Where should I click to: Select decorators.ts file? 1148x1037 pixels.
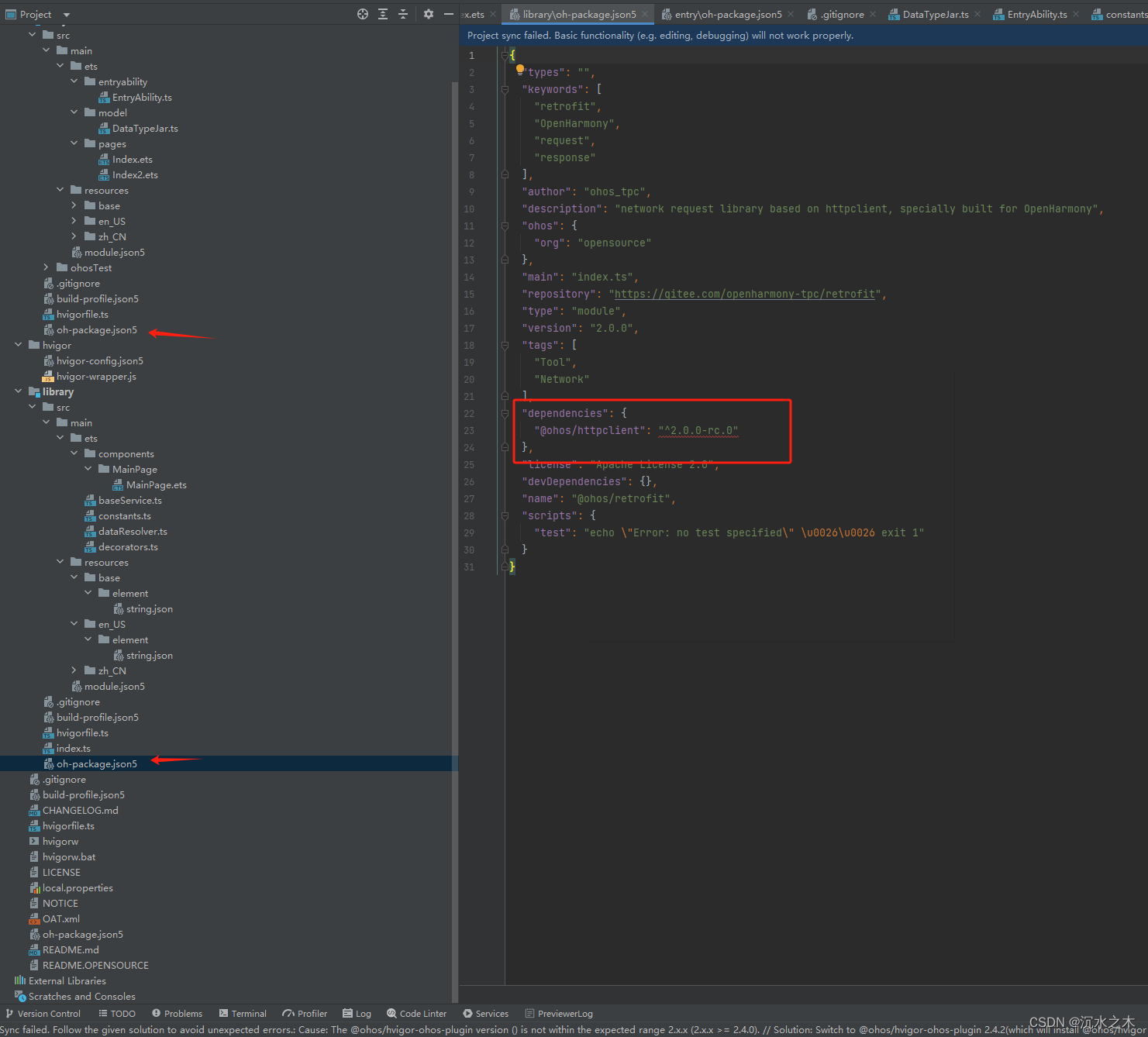click(x=128, y=546)
